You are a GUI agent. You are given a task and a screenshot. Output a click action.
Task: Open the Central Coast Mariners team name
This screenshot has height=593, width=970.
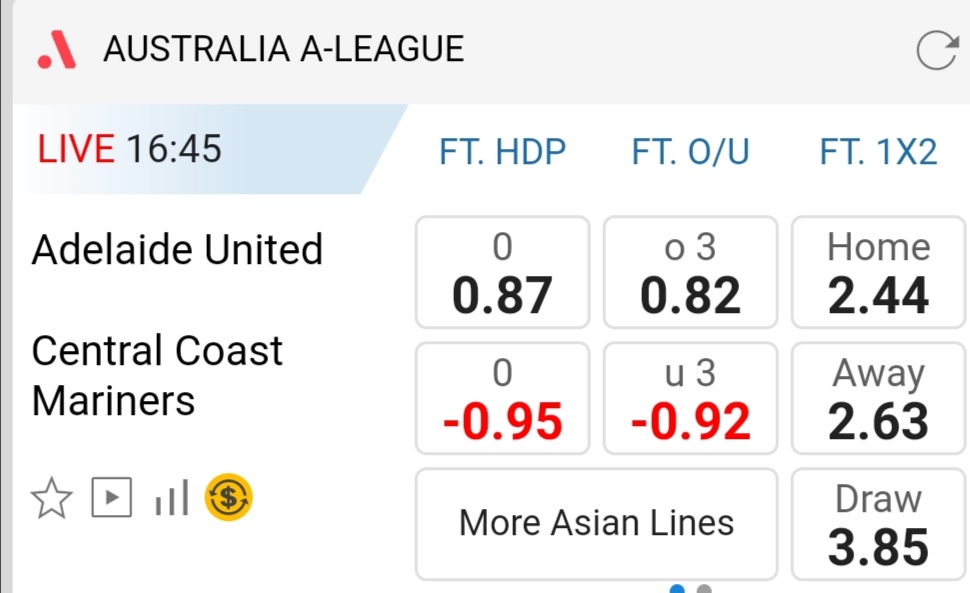pos(157,376)
